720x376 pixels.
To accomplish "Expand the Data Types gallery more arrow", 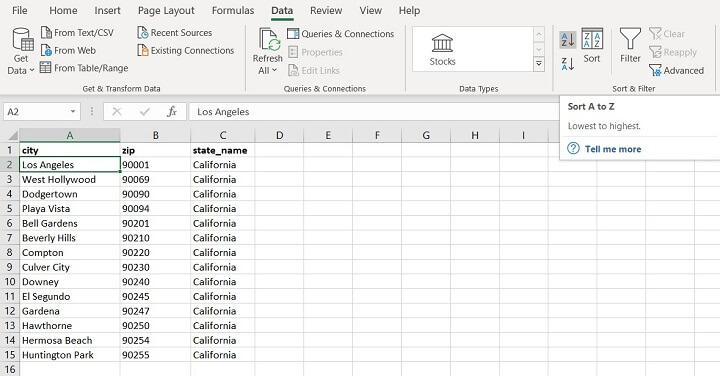I will point(539,64).
